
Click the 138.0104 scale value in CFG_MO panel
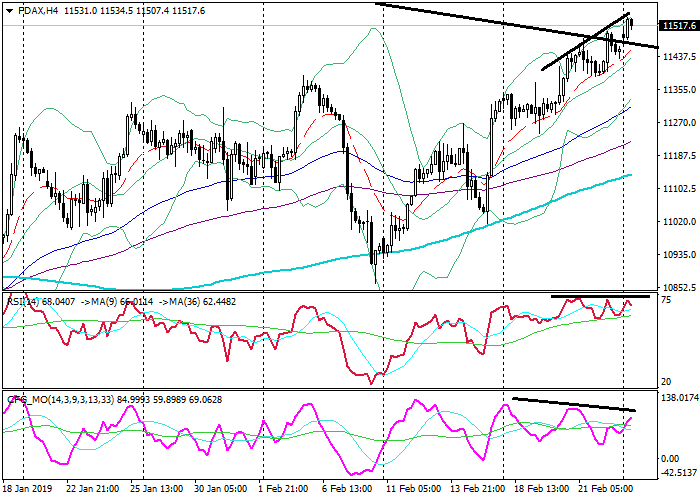pyautogui.click(x=677, y=398)
